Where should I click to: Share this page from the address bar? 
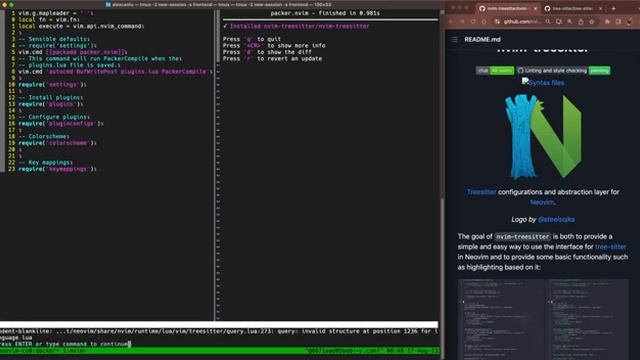point(580,22)
